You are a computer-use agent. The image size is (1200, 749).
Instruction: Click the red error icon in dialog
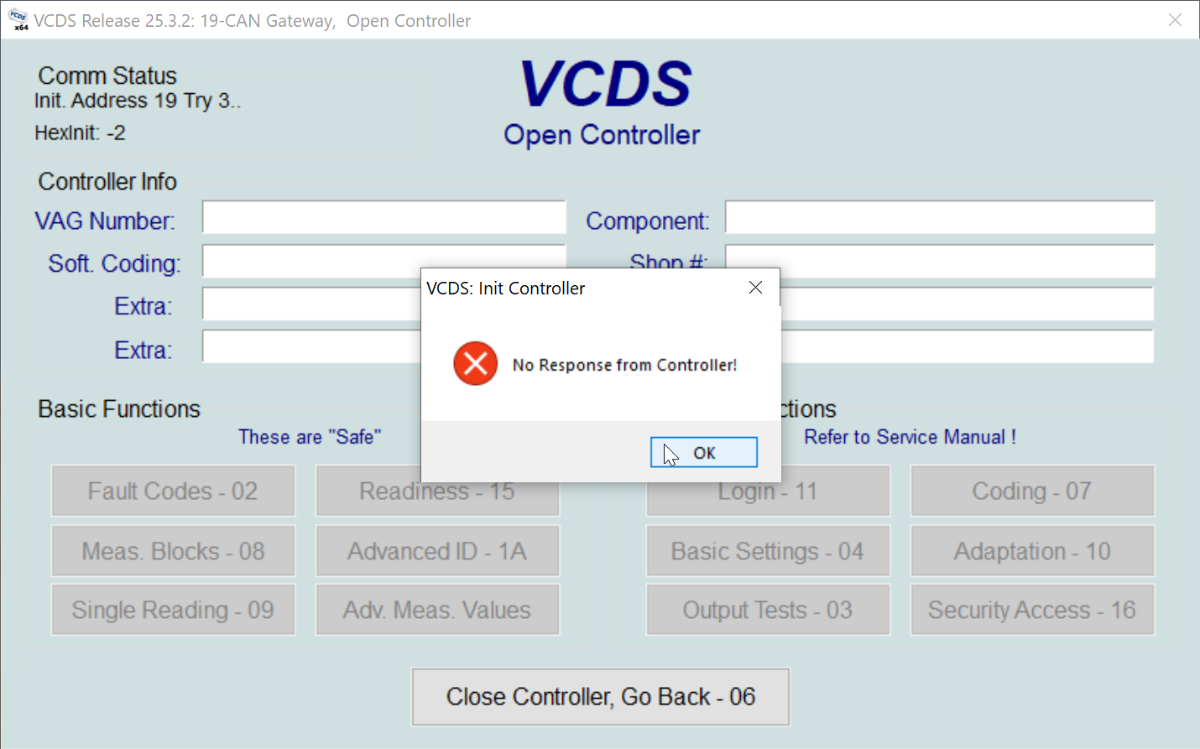click(x=475, y=365)
